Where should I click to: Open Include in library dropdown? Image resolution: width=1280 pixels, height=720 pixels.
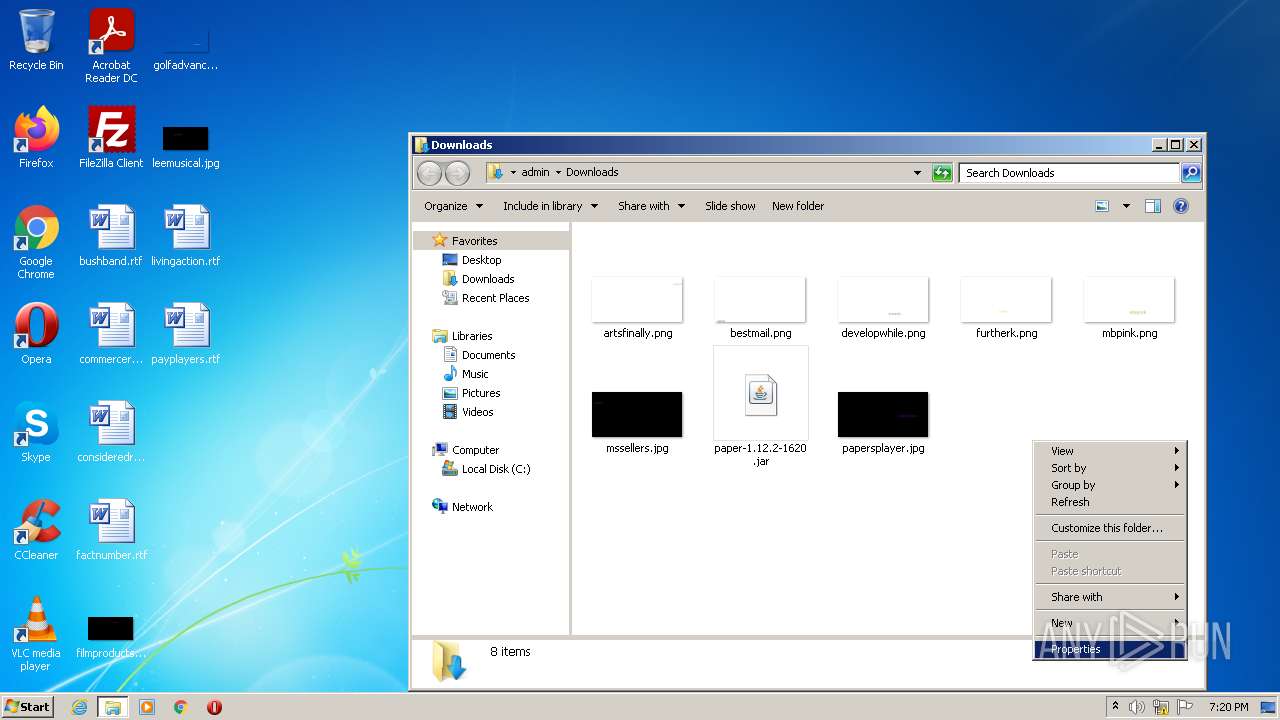tap(550, 206)
